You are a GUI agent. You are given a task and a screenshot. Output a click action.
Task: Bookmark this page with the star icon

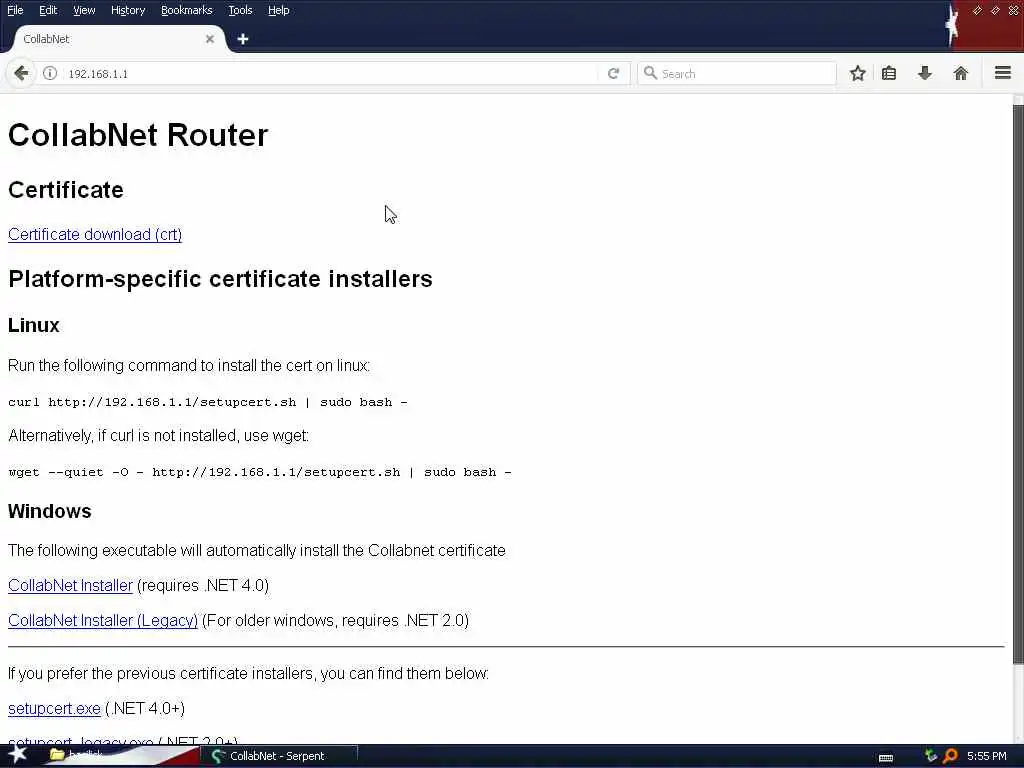click(x=857, y=73)
